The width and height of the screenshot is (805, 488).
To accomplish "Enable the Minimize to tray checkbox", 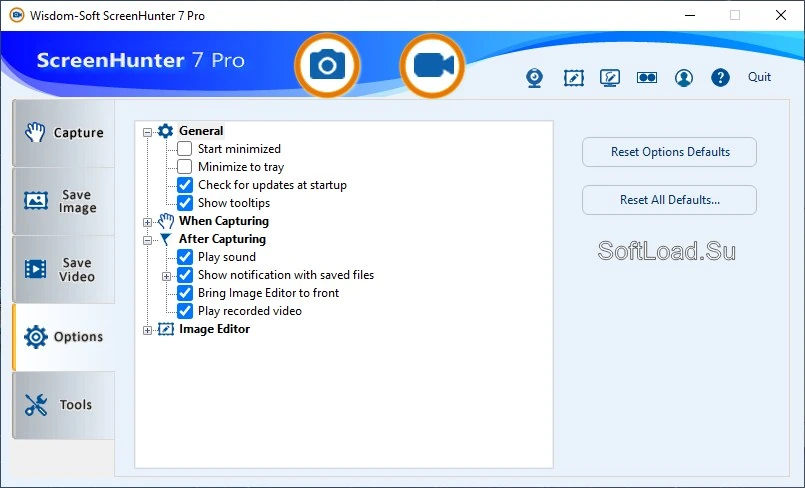I will coord(185,167).
